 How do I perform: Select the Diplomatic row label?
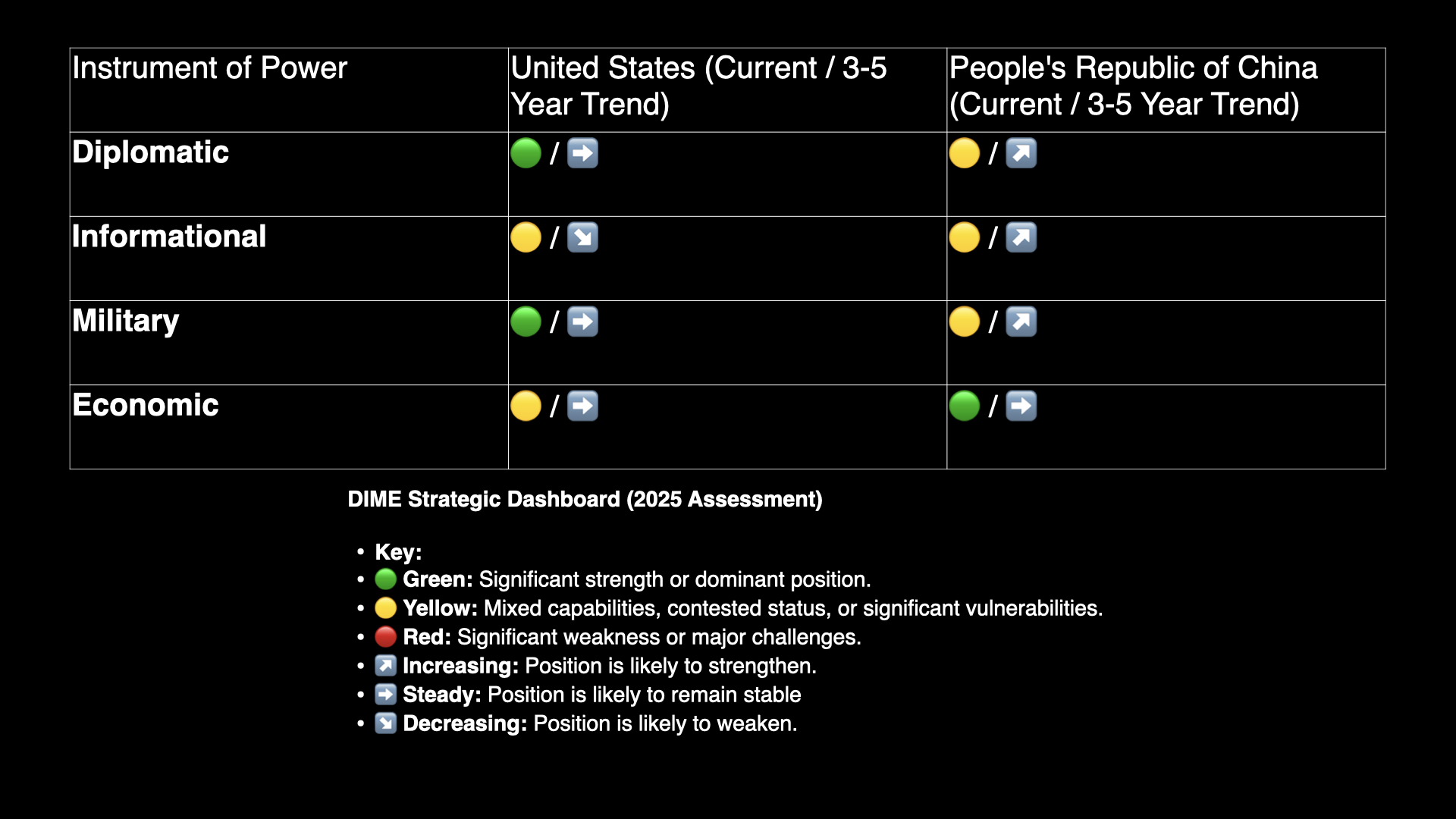point(150,152)
